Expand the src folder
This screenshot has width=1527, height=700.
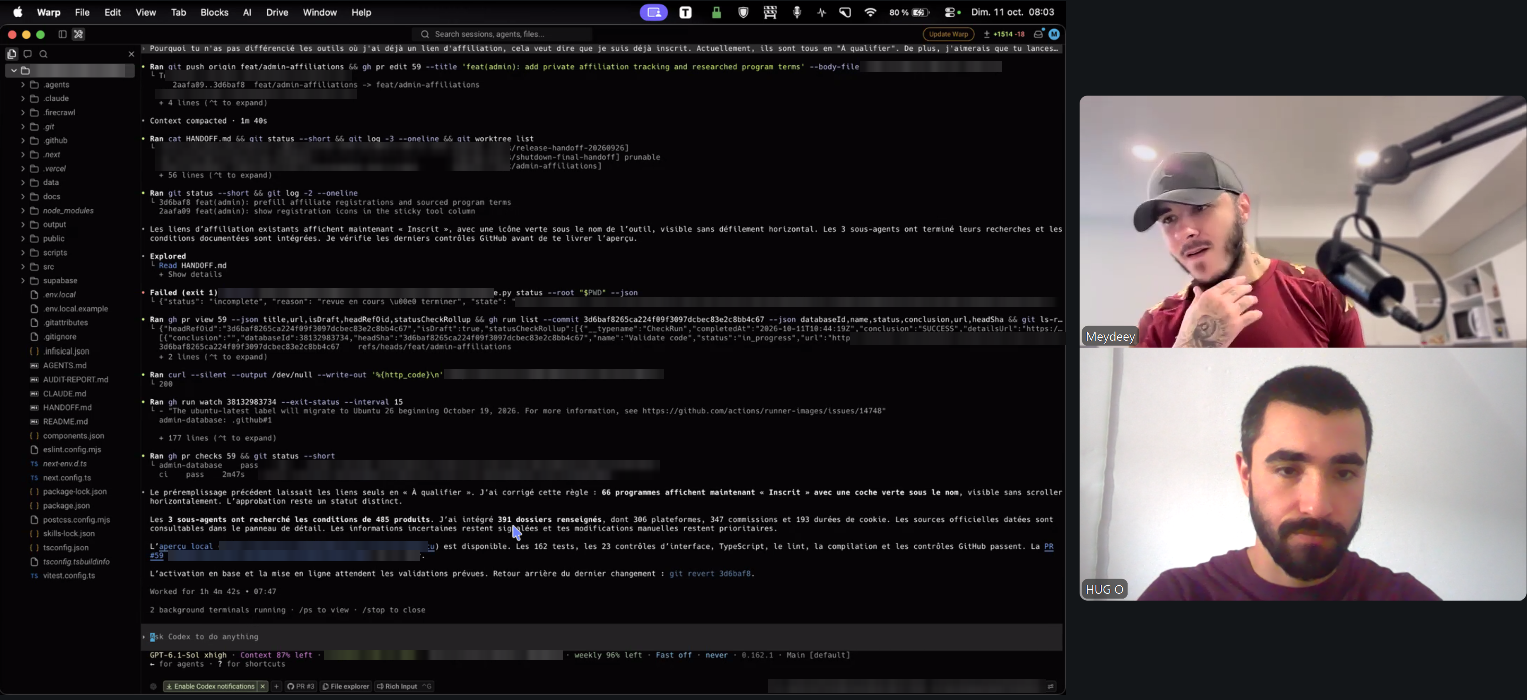(x=23, y=267)
